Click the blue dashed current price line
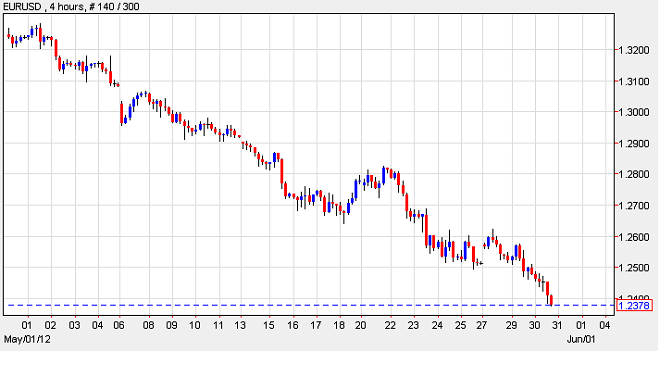The height and width of the screenshot is (368, 659). [x=311, y=305]
